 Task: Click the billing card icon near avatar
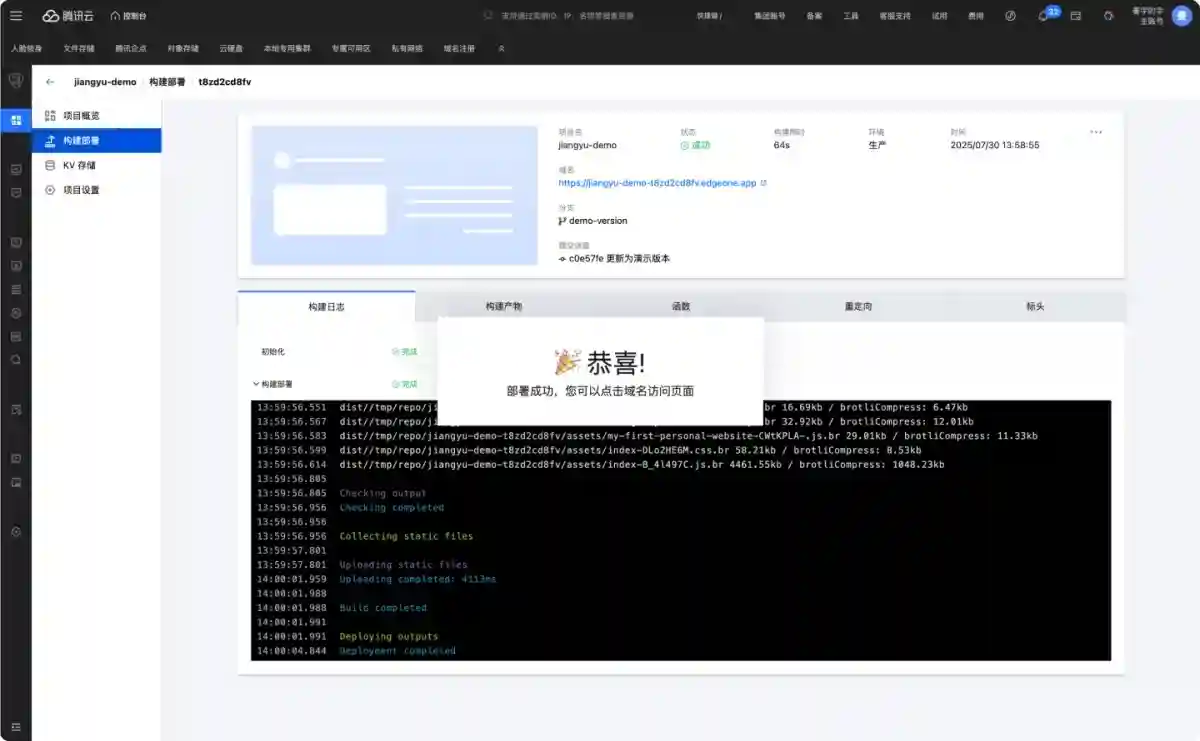tap(1075, 16)
